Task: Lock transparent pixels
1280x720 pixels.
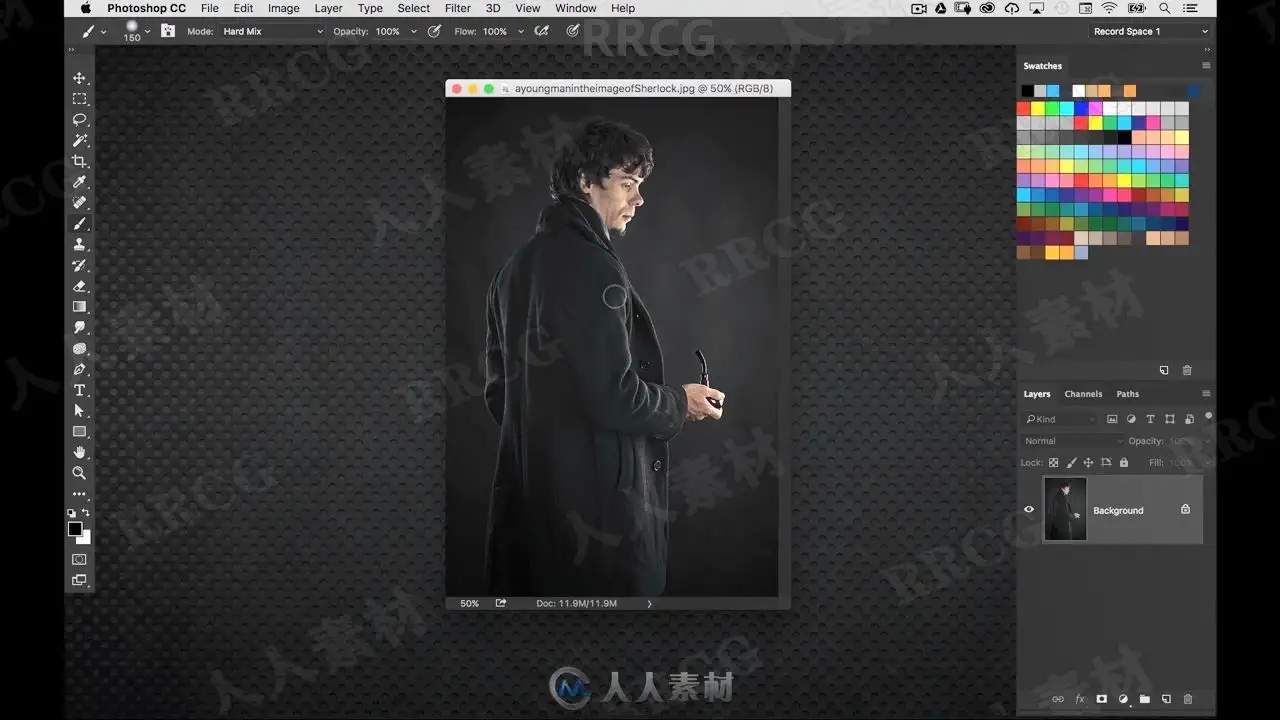Action: tap(1053, 463)
